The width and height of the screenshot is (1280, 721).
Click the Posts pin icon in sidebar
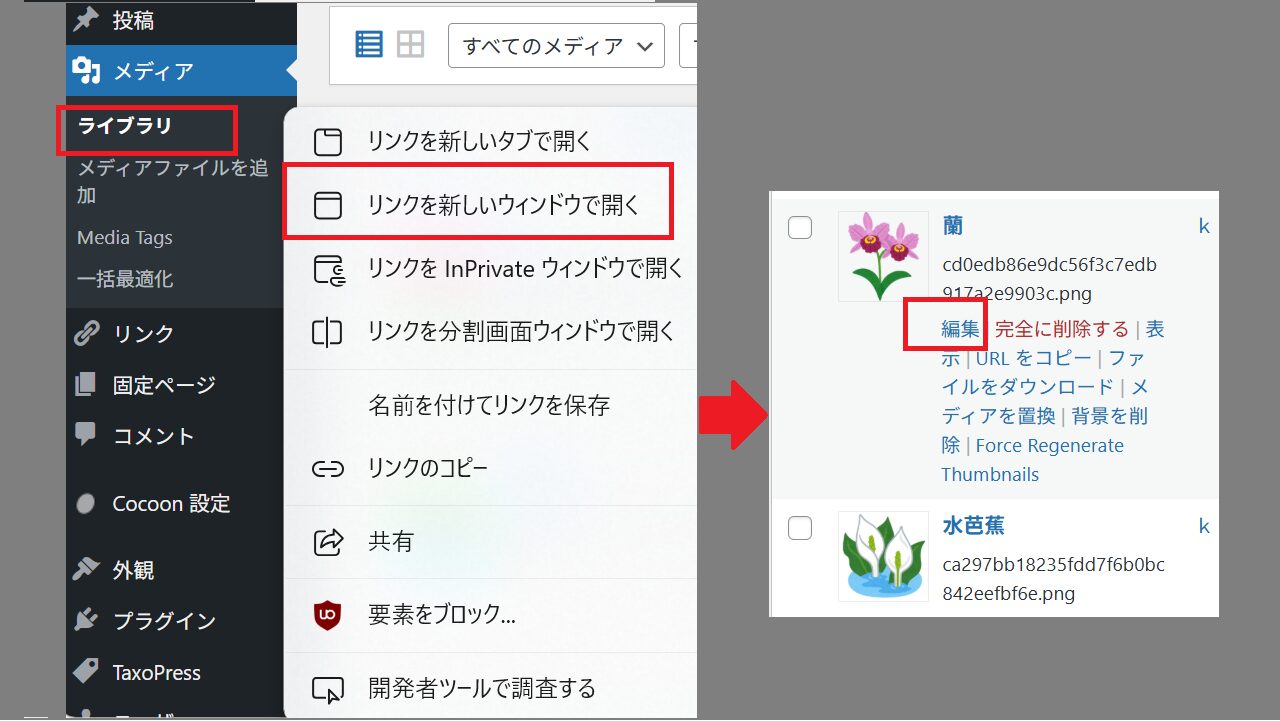[87, 19]
